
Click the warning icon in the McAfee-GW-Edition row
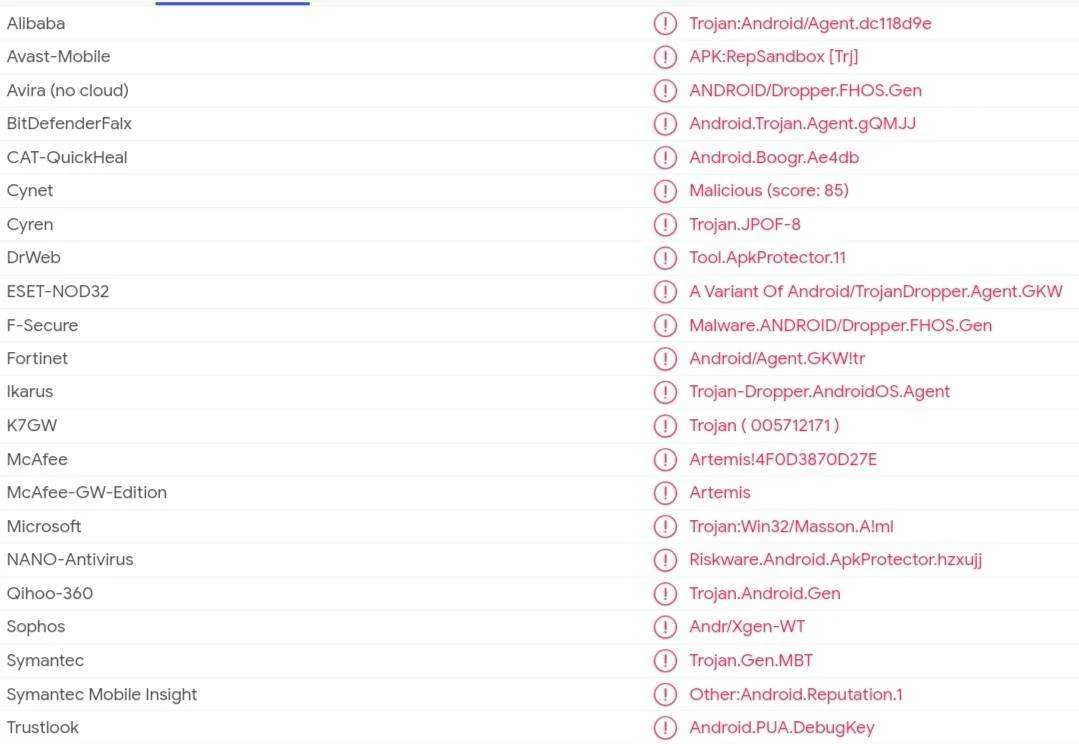pos(665,493)
